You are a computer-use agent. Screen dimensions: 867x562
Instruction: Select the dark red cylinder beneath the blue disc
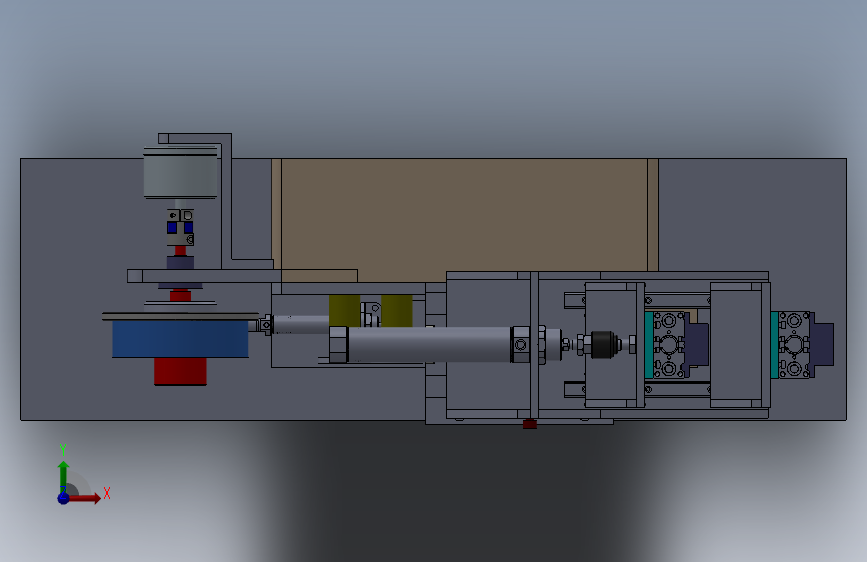(180, 371)
